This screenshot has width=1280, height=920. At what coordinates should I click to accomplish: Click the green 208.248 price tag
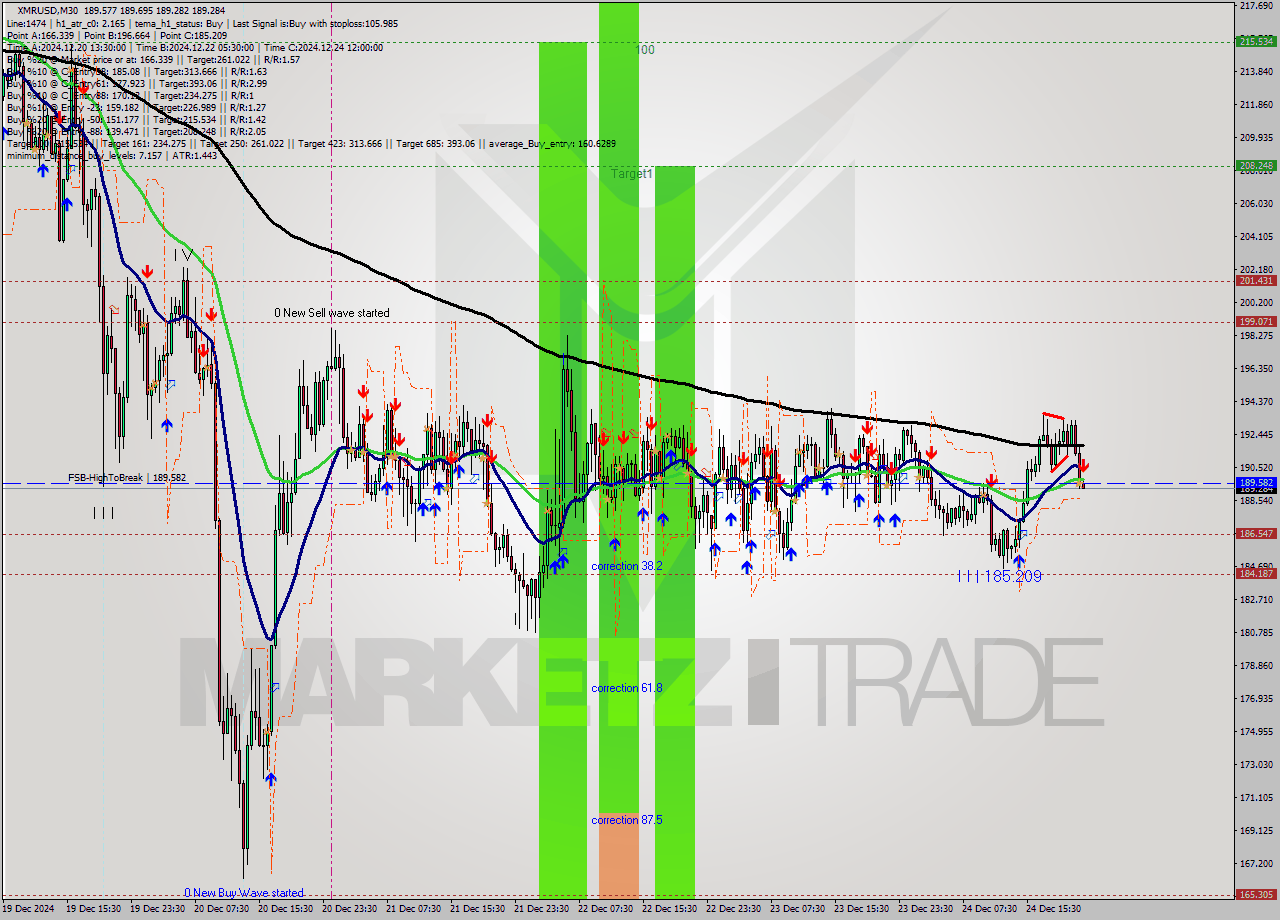pos(1256,166)
